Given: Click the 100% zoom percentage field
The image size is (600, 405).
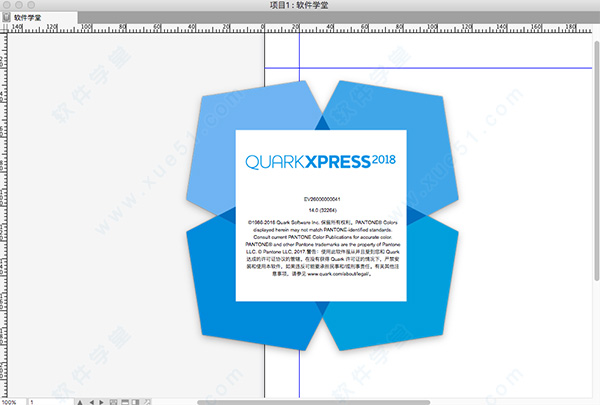Looking at the screenshot, I should click(x=13, y=402).
